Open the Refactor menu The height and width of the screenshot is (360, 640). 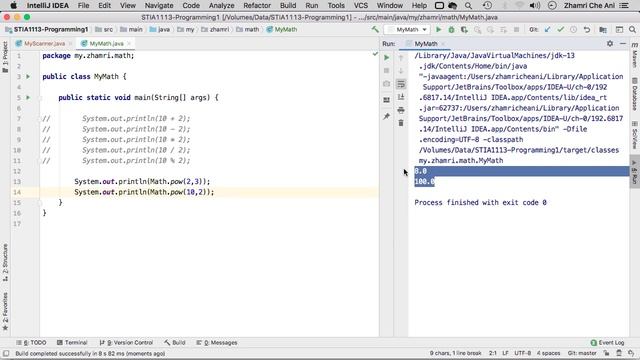(257, 5)
